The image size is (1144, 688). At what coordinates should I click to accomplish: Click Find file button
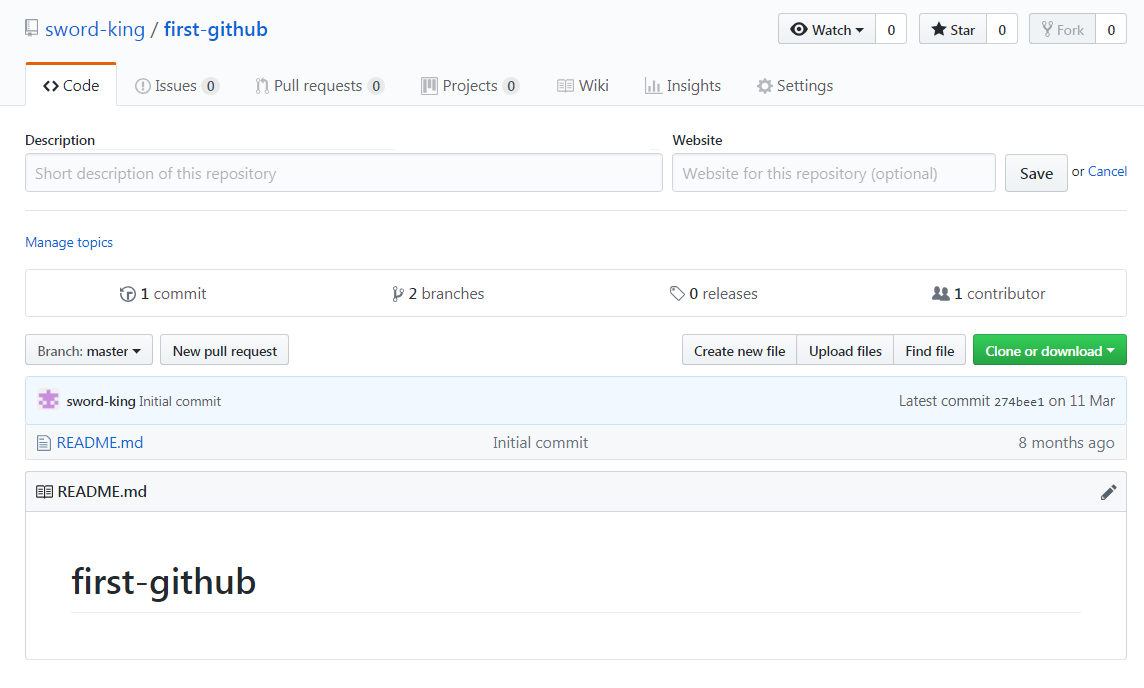[x=930, y=350]
